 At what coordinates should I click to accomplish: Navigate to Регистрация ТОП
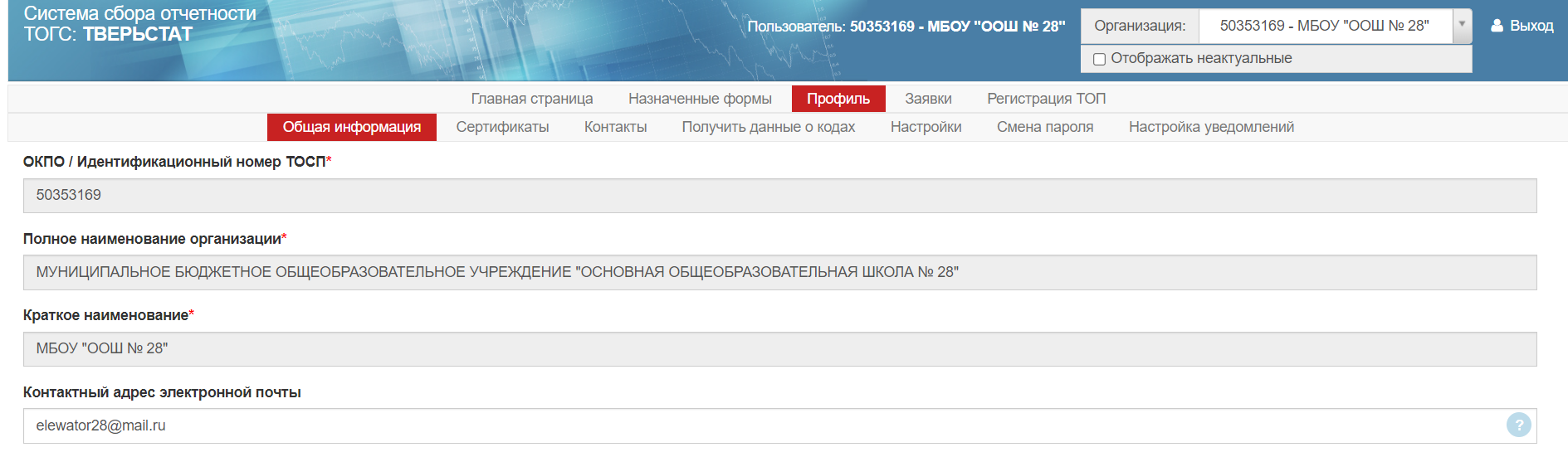(1046, 99)
